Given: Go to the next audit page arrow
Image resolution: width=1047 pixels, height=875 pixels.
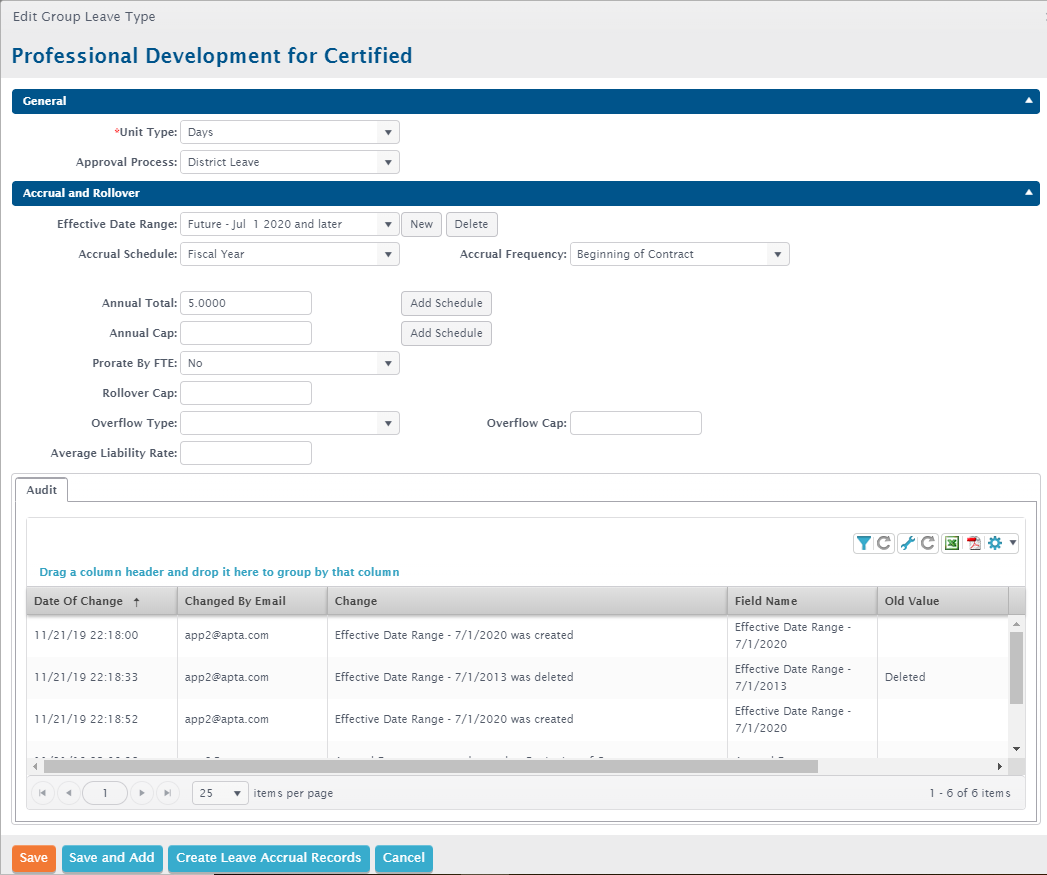Looking at the screenshot, I should [x=142, y=793].
